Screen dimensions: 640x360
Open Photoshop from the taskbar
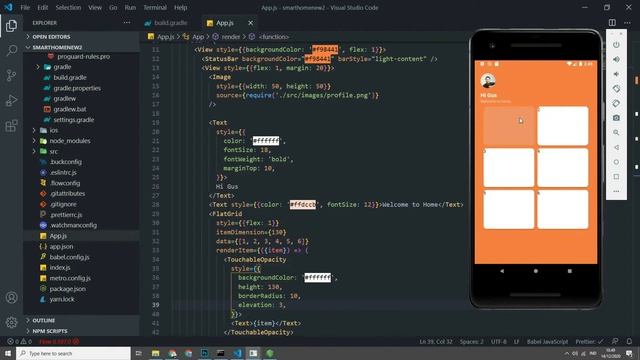click(204, 353)
